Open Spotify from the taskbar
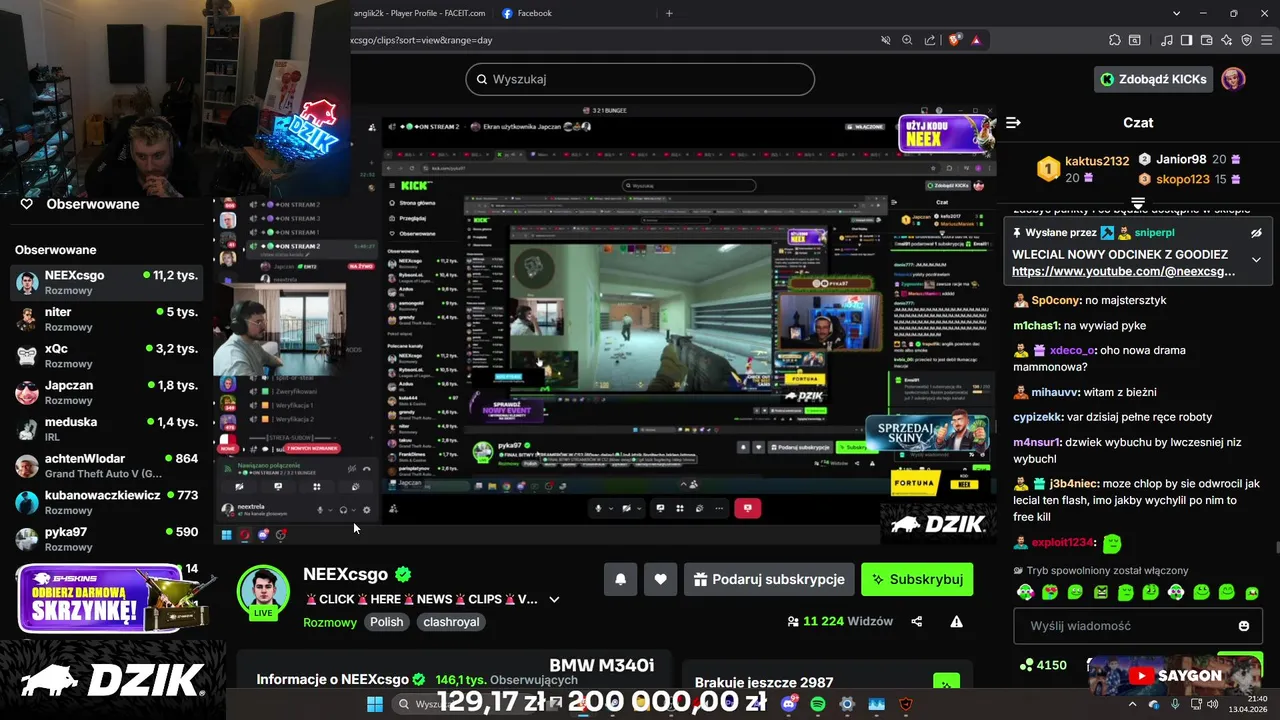Screen dimensions: 1280x720 coord(818,704)
